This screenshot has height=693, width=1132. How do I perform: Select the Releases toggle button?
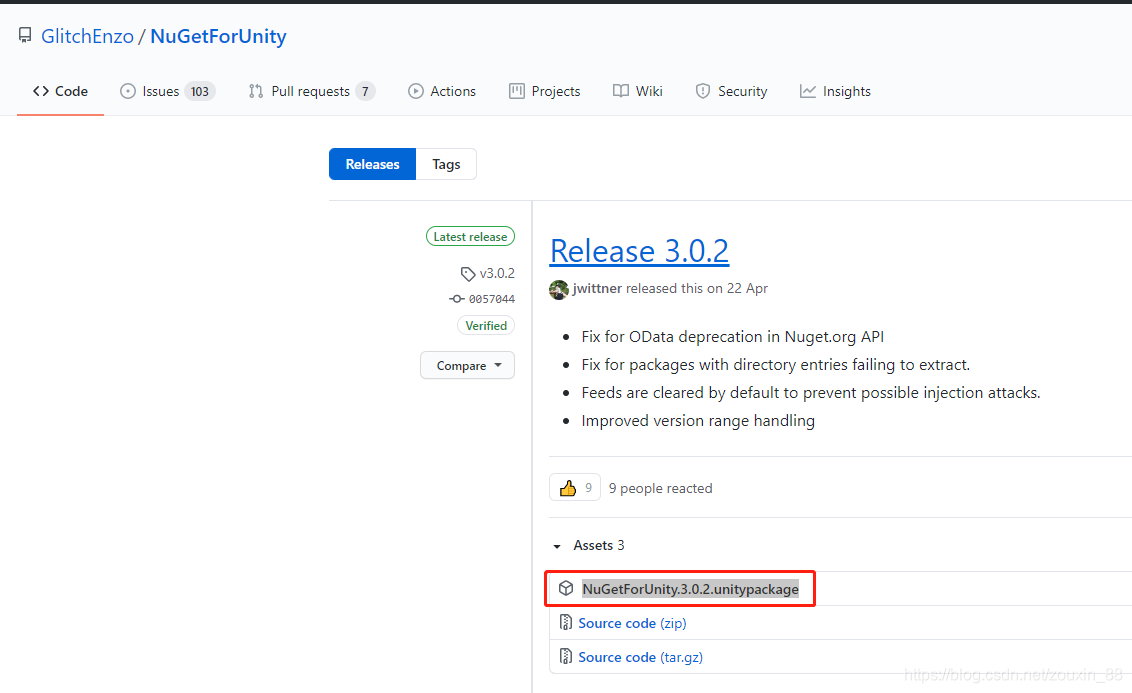[372, 164]
